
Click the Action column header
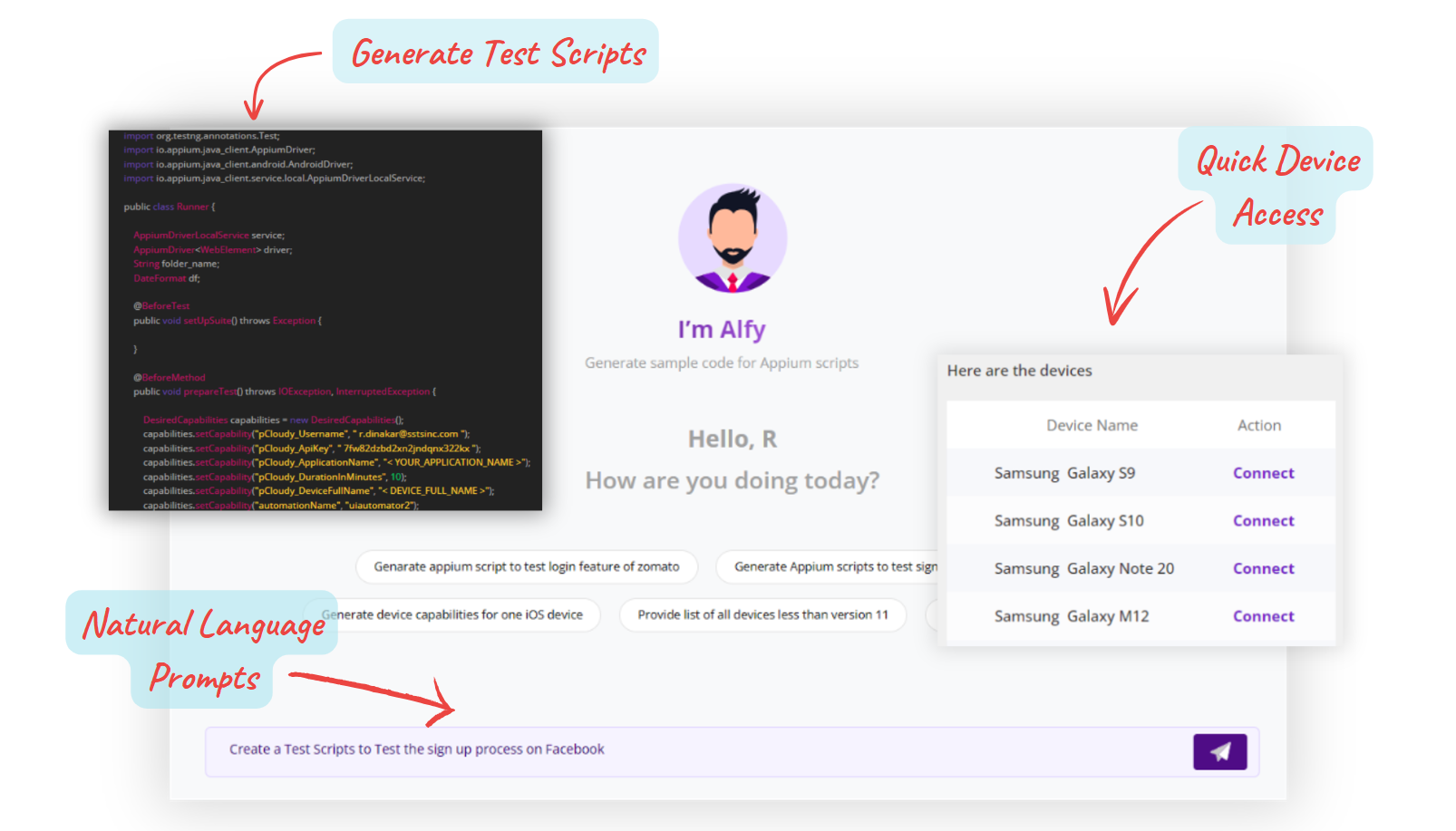(1259, 425)
